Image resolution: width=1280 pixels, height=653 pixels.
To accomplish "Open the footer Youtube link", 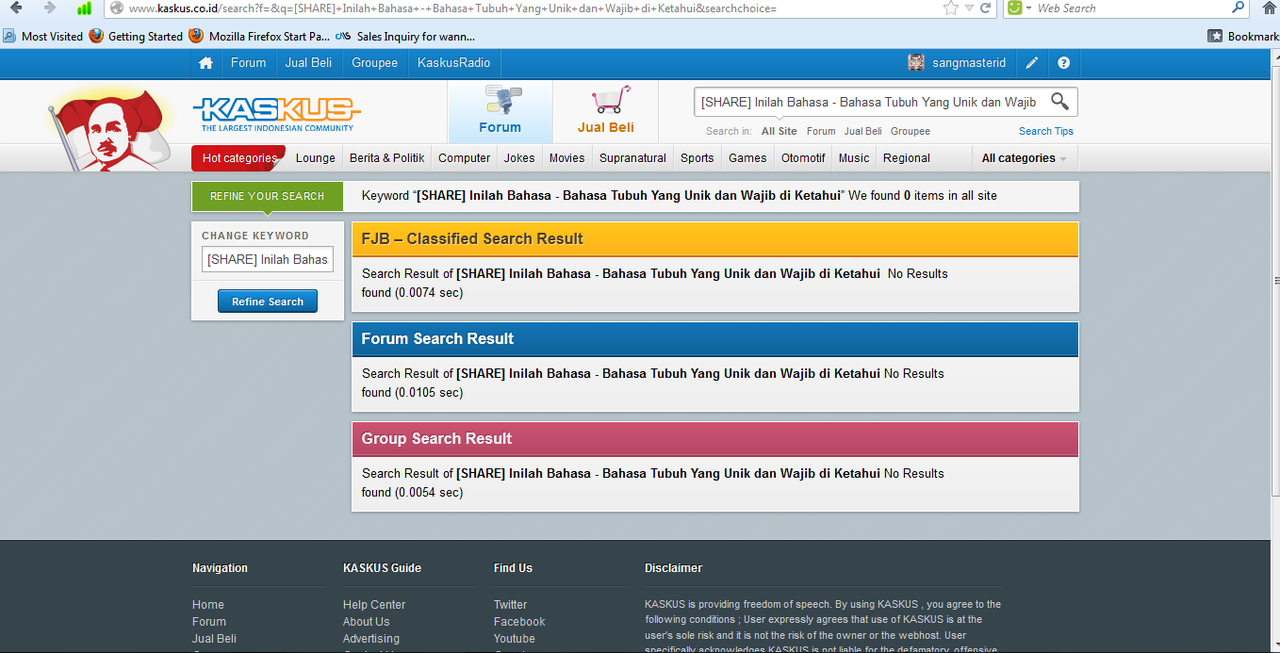I will pyautogui.click(x=514, y=639).
